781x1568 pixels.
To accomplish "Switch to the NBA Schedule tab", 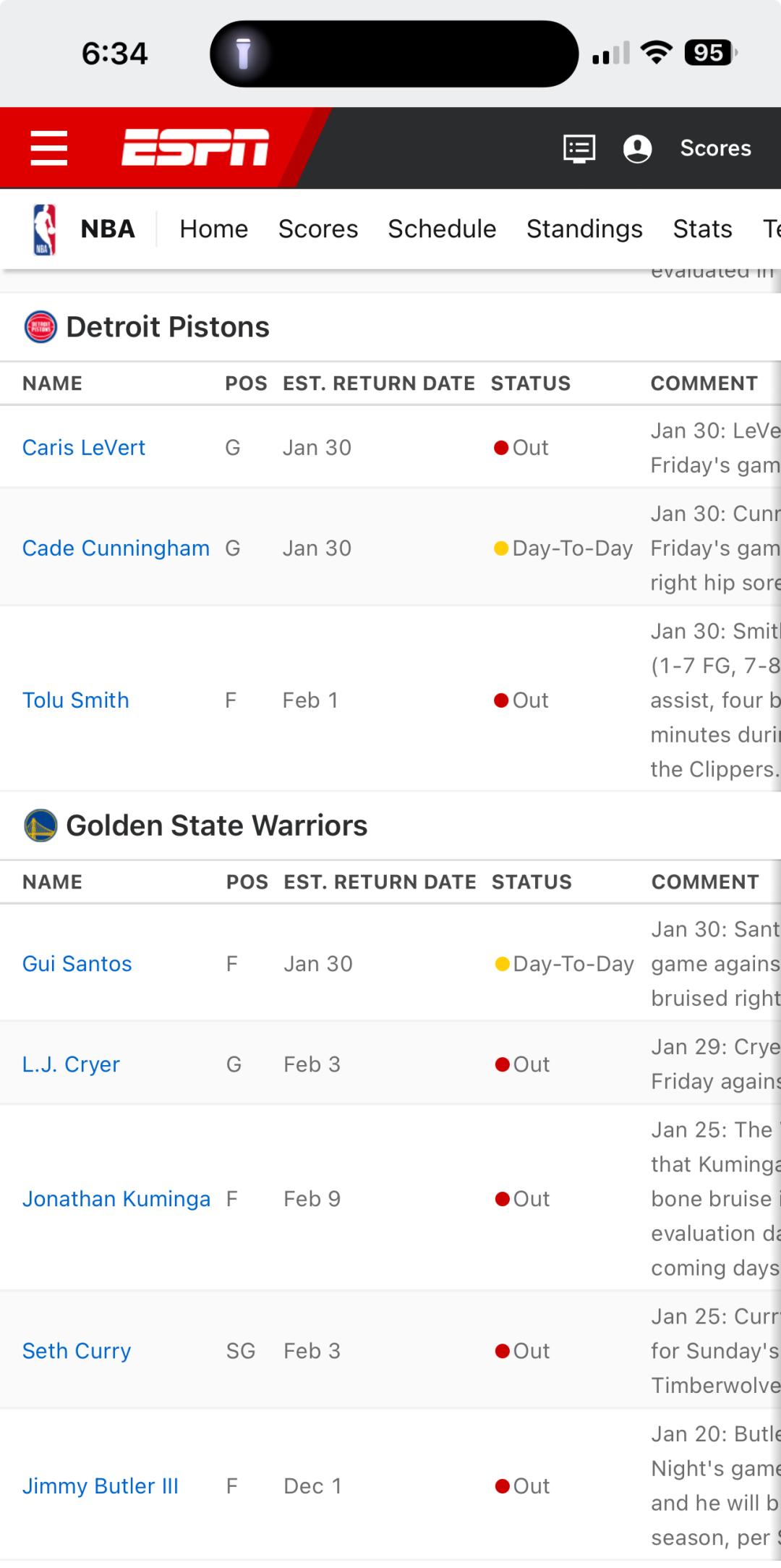I will click(x=442, y=229).
